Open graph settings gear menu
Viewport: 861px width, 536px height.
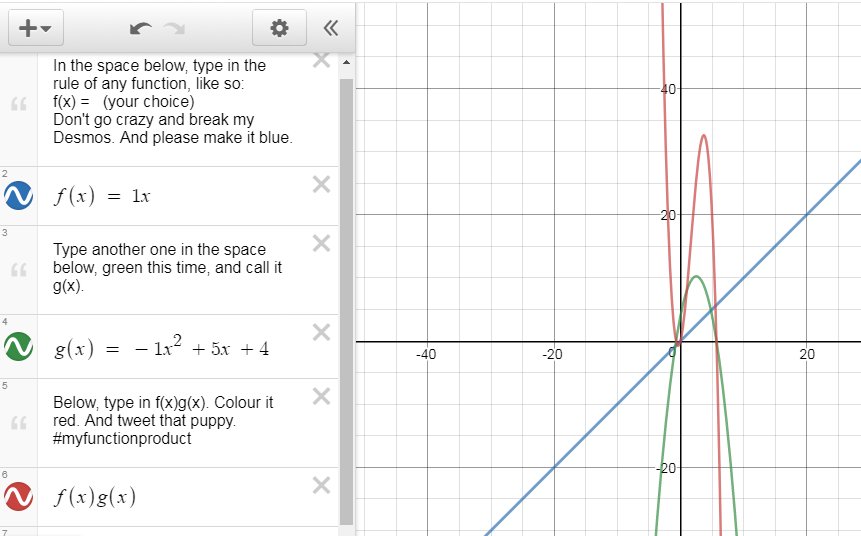click(279, 27)
